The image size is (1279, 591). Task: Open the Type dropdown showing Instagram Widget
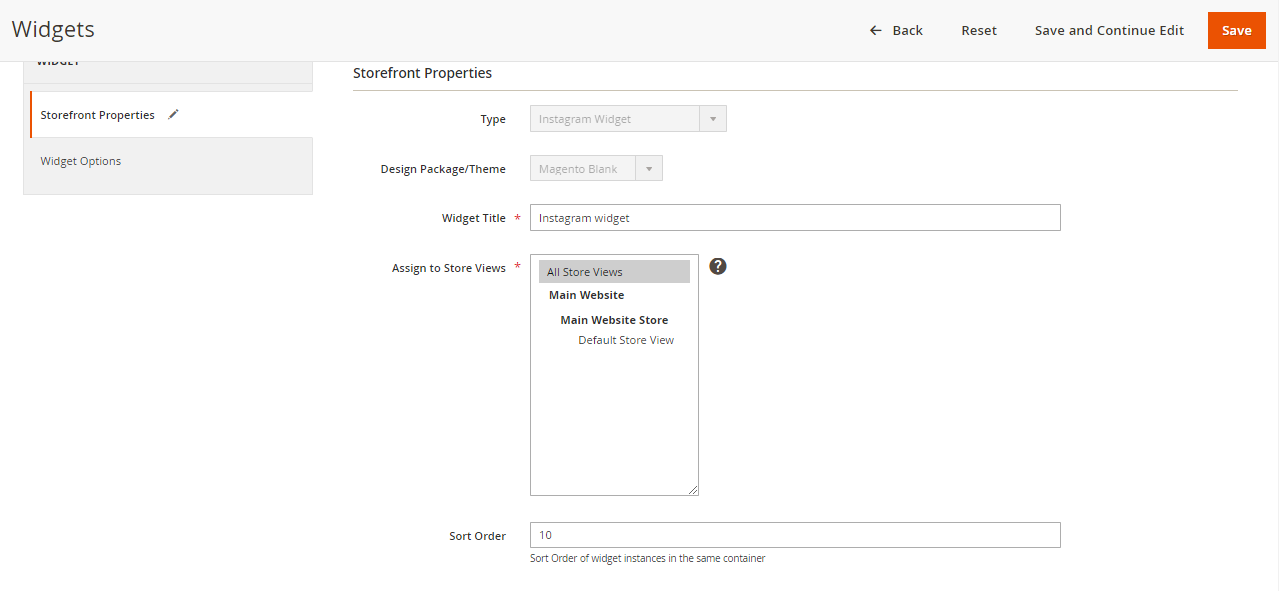(x=627, y=119)
